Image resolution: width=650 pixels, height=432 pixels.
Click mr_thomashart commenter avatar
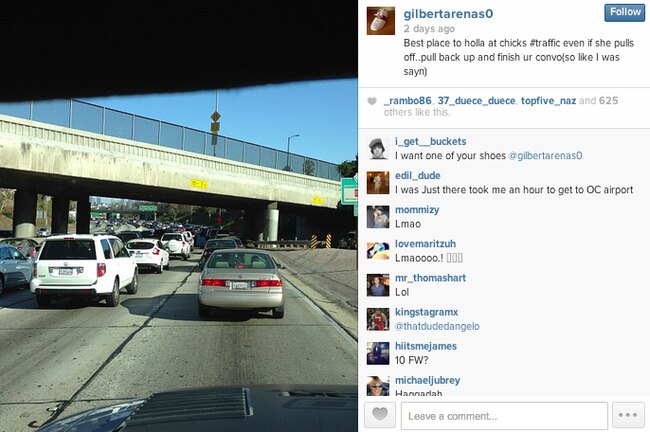click(x=378, y=285)
